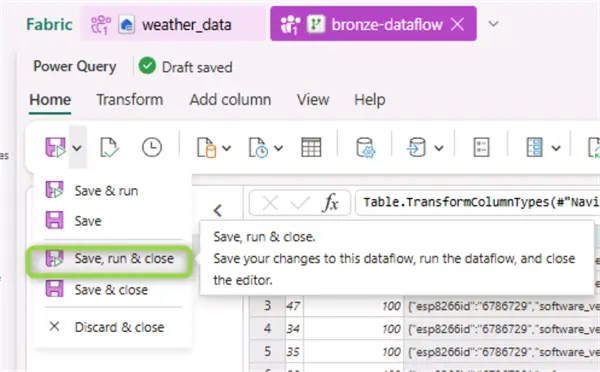Select the bronze-dataflow tab

click(373, 24)
